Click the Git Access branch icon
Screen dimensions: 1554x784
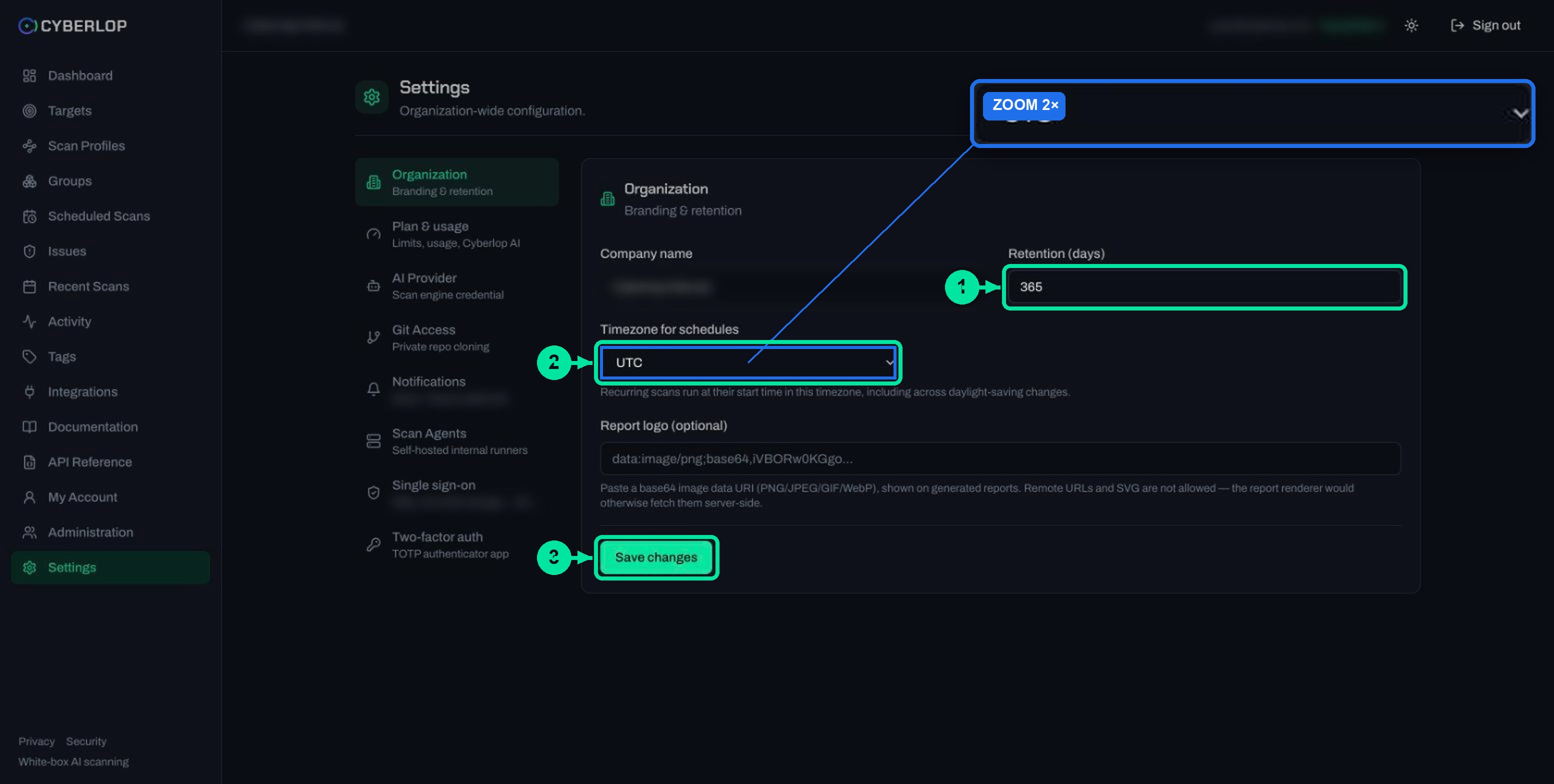click(x=373, y=337)
